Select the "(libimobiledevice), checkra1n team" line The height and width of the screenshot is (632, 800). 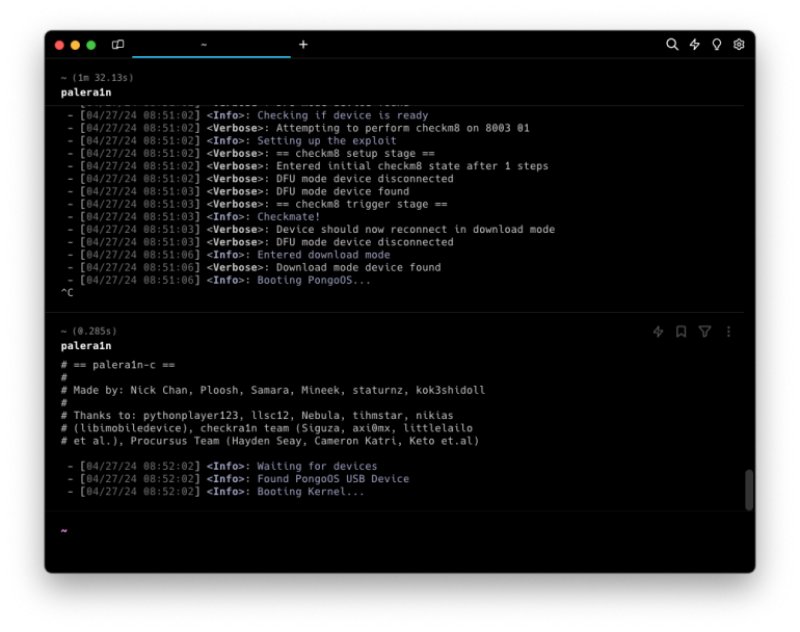(267, 428)
